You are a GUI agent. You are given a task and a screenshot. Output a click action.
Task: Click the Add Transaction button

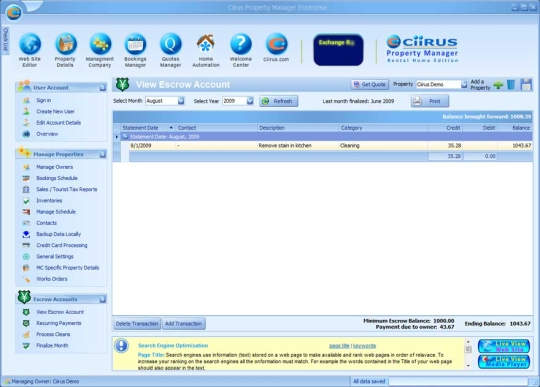click(x=184, y=324)
